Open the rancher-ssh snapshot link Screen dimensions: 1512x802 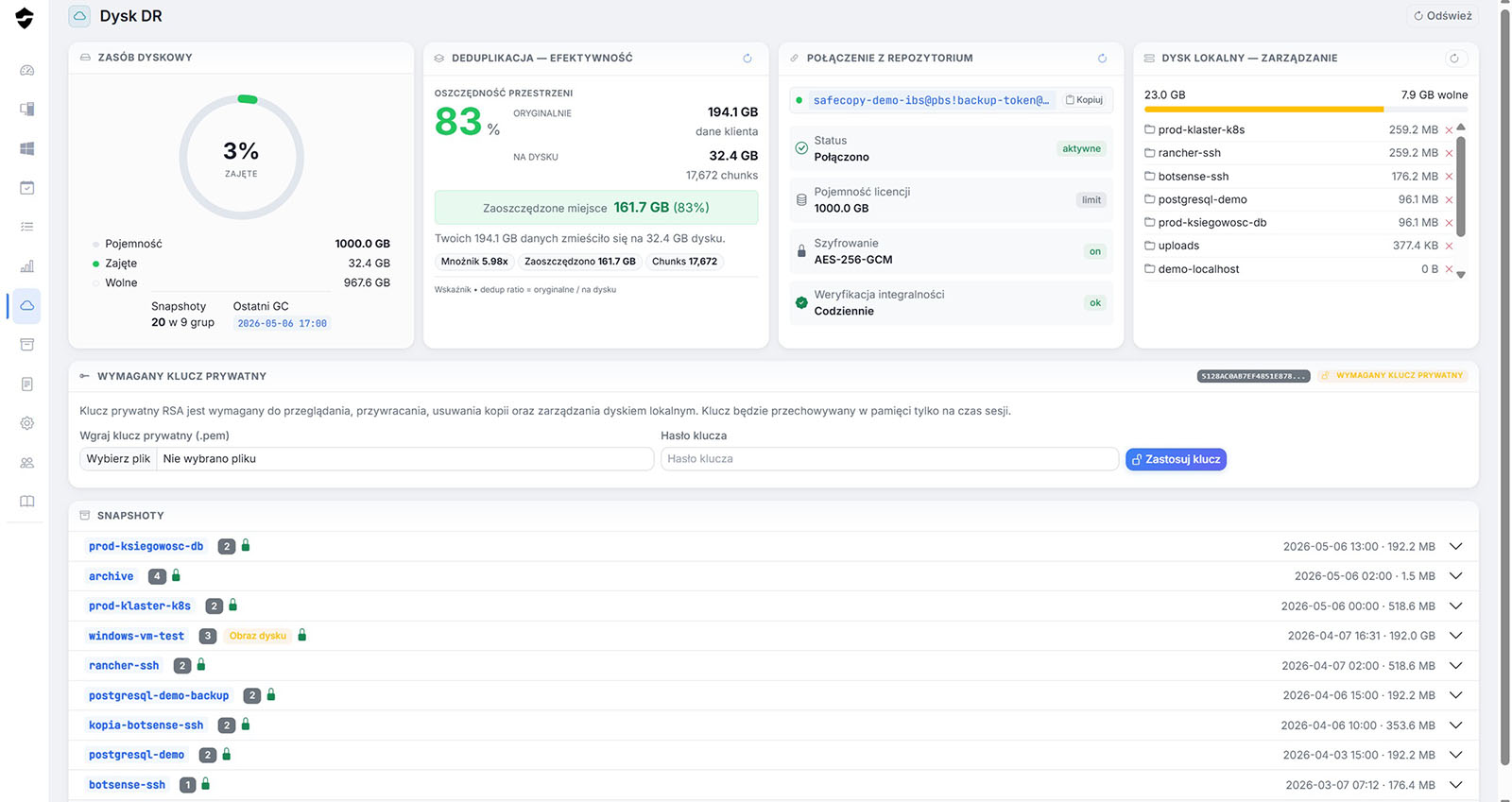click(x=124, y=666)
